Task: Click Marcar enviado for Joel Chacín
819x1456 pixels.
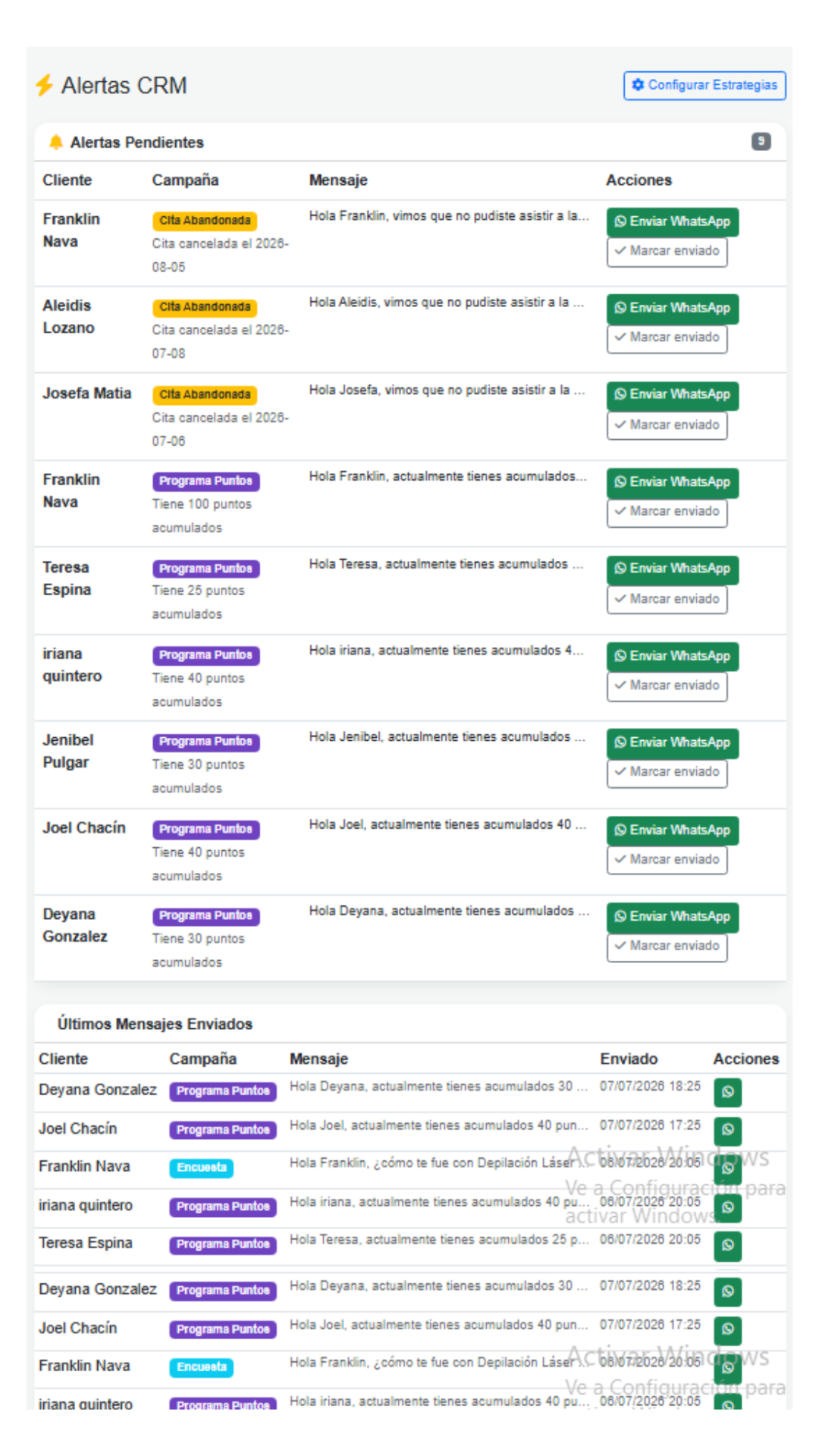Action: point(667,860)
